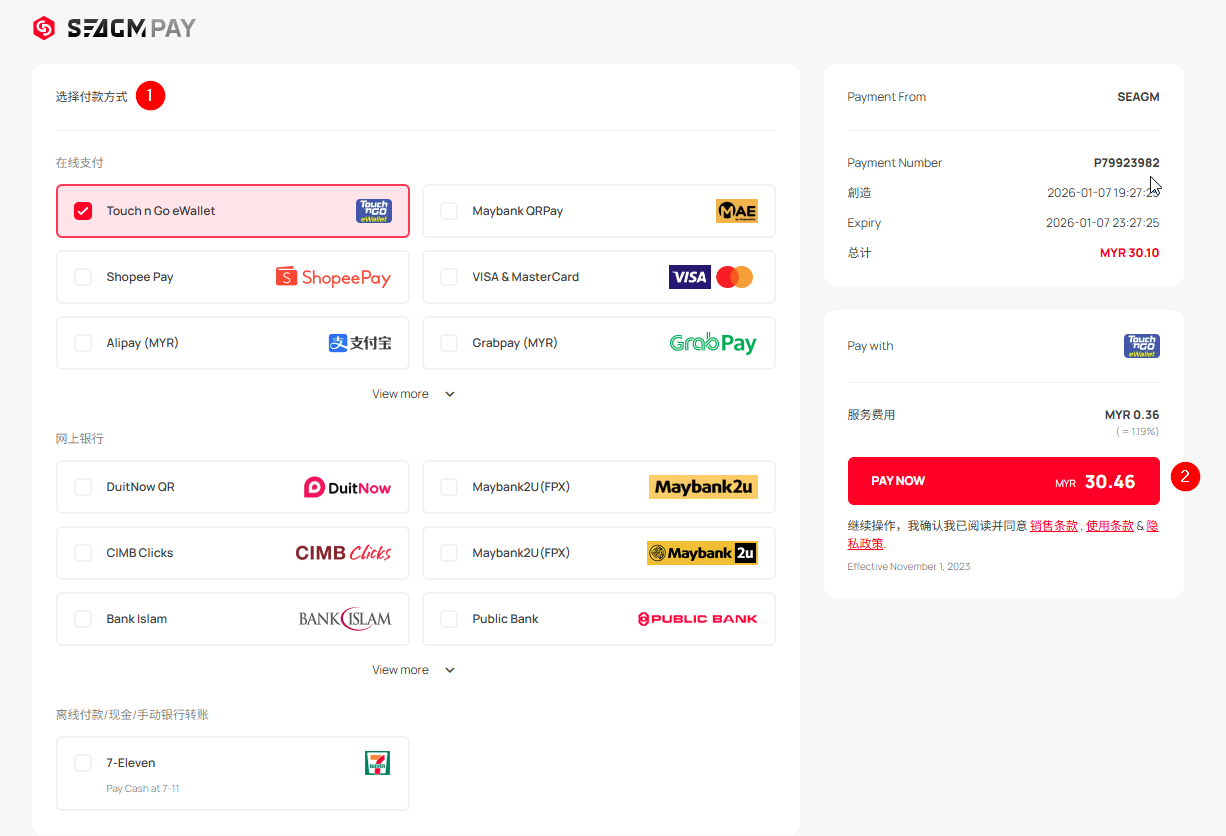The height and width of the screenshot is (836, 1226).
Task: Click the Payment Number P79923982
Action: coord(1126,163)
